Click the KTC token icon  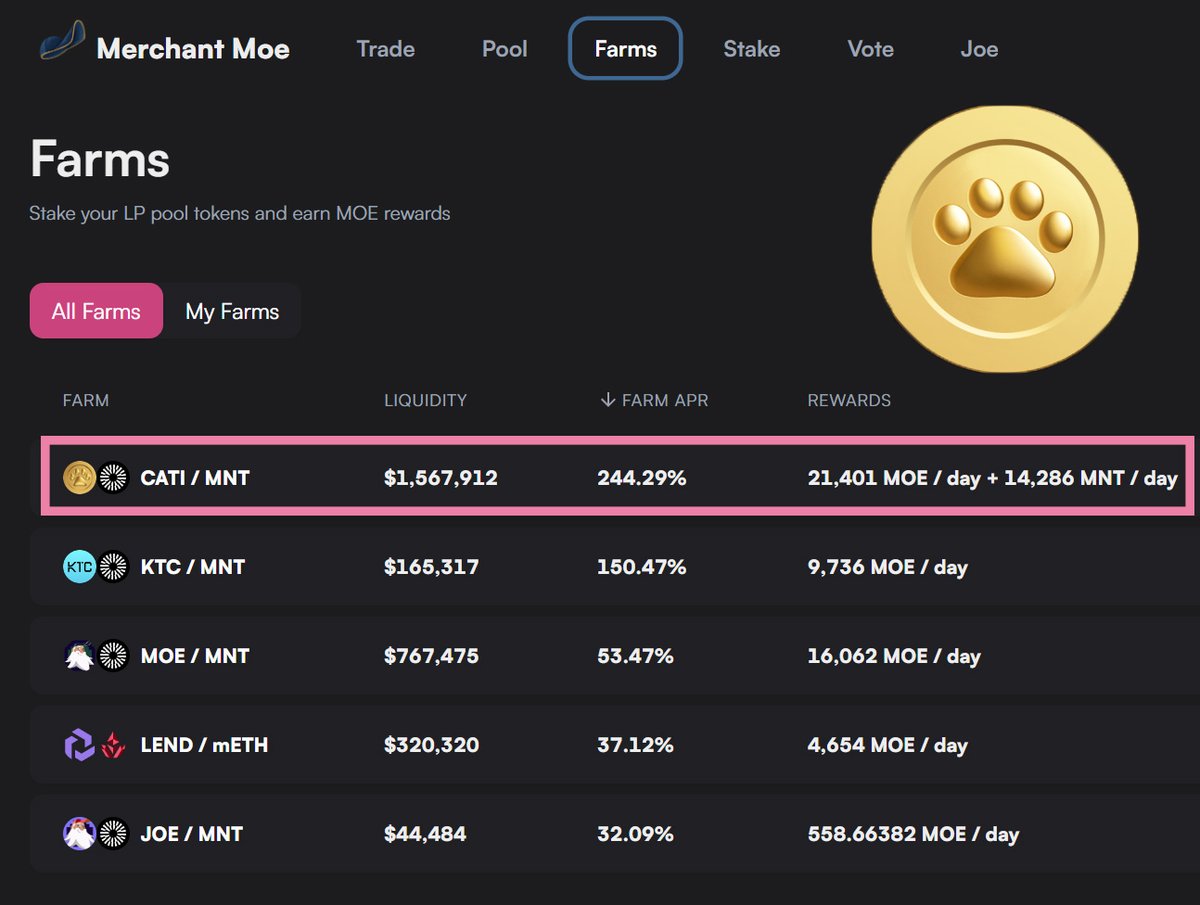point(79,567)
